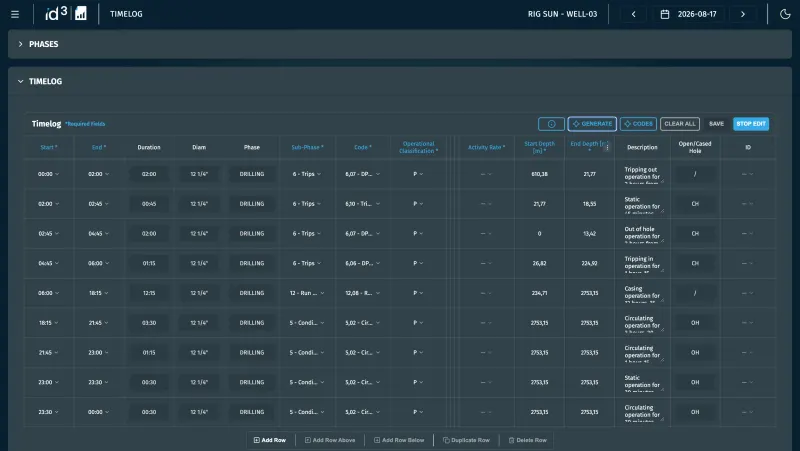The width and height of the screenshot is (800, 451).
Task: Click CLEAR ALL button
Action: (x=680, y=124)
